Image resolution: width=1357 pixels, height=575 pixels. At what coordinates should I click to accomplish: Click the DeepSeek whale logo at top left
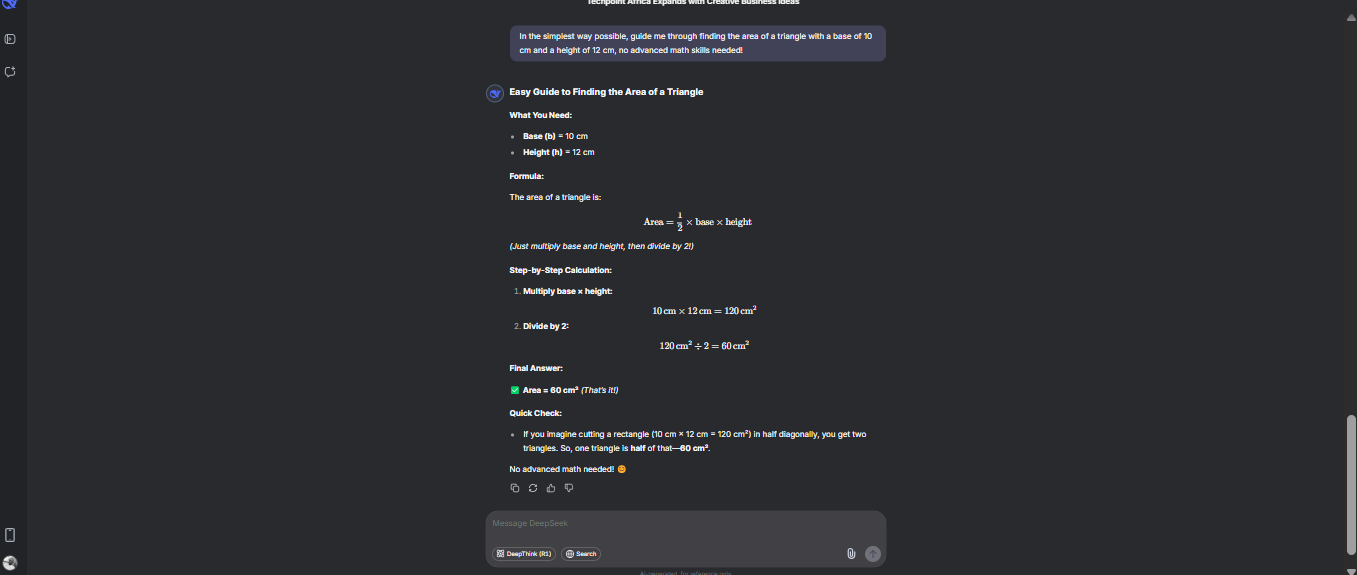(10, 3)
